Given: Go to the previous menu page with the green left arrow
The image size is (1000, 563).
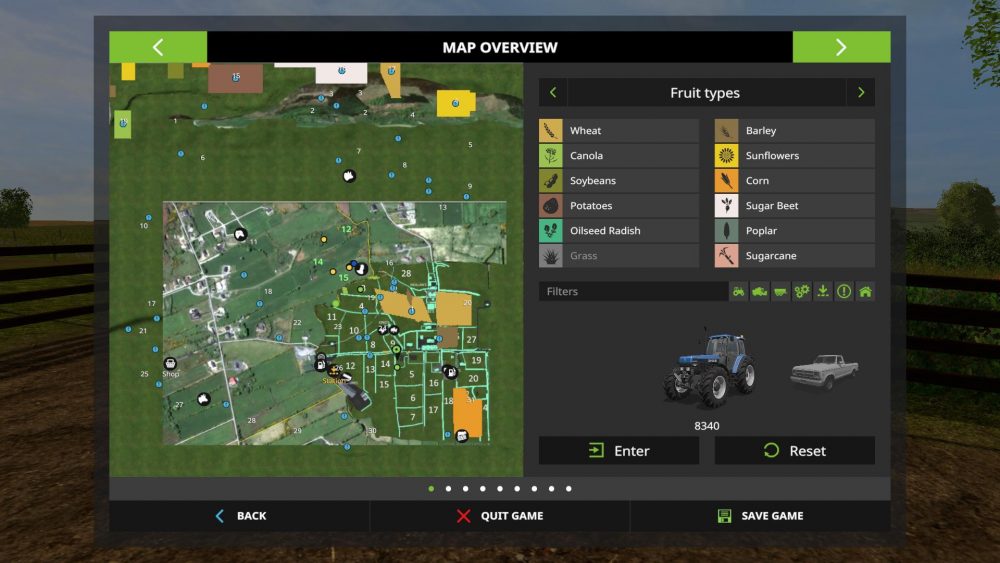Looking at the screenshot, I should tap(158, 47).
